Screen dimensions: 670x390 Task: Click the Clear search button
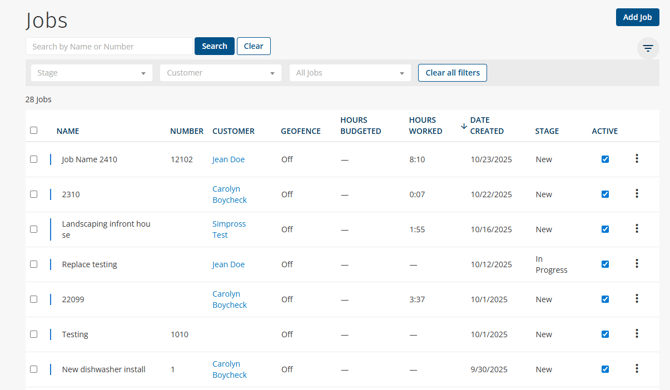point(253,46)
